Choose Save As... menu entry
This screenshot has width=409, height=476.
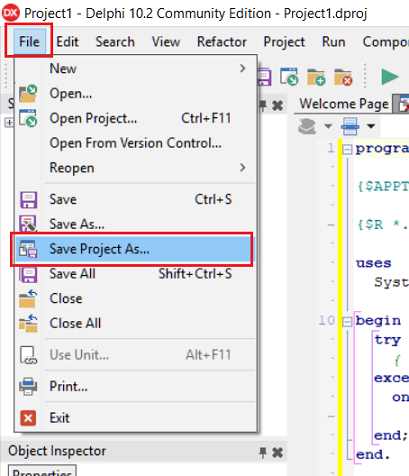[x=136, y=224]
